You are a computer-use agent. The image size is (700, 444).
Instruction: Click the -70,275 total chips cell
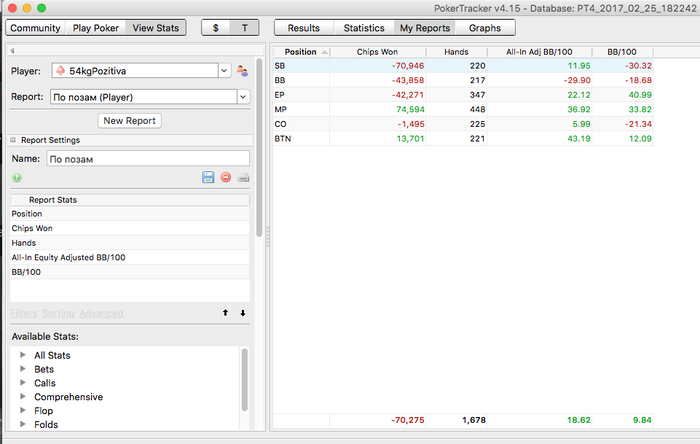coord(378,420)
